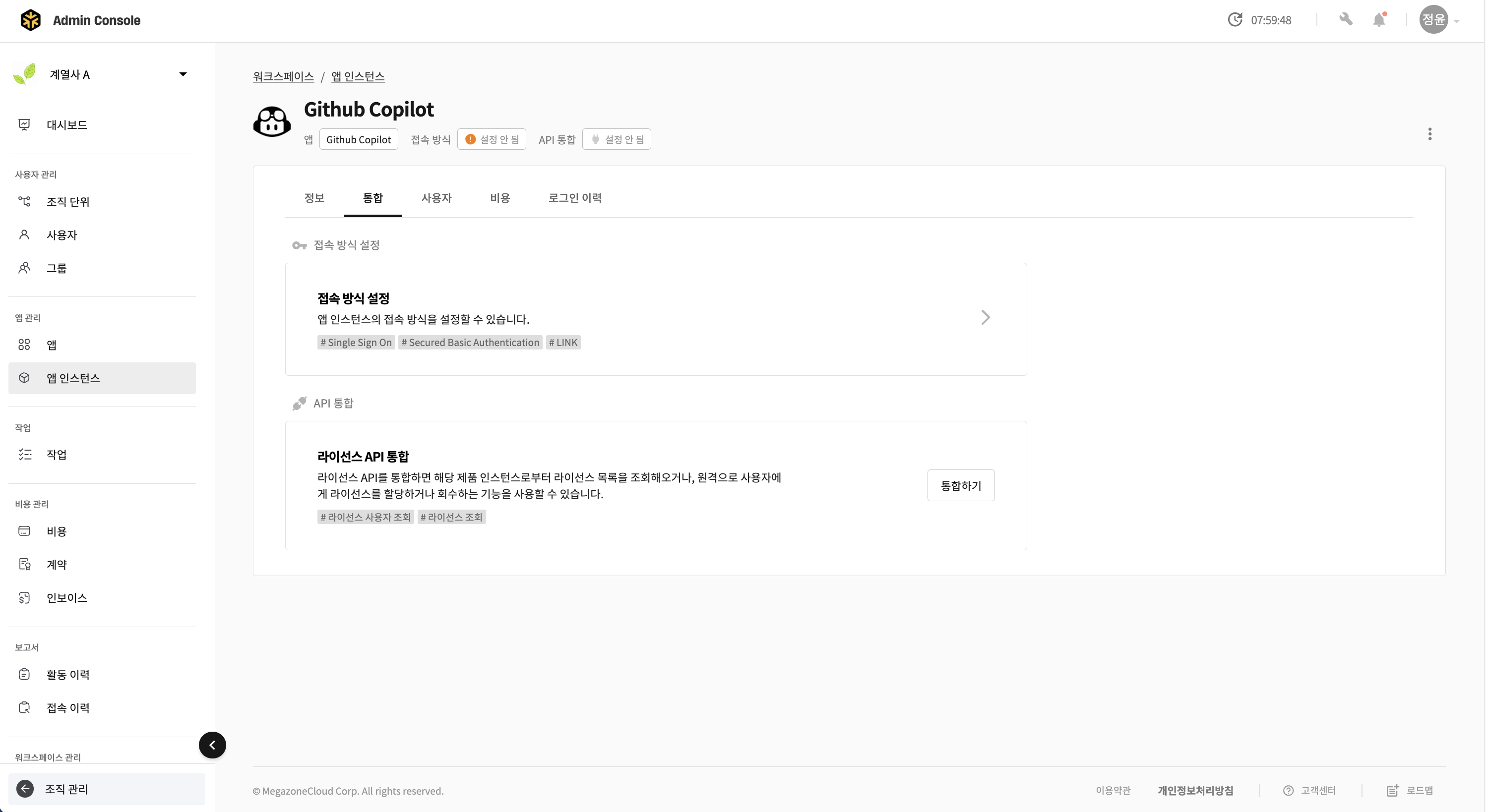Open the 접속 이력 report
This screenshot has width=1486, height=812.
102,707
